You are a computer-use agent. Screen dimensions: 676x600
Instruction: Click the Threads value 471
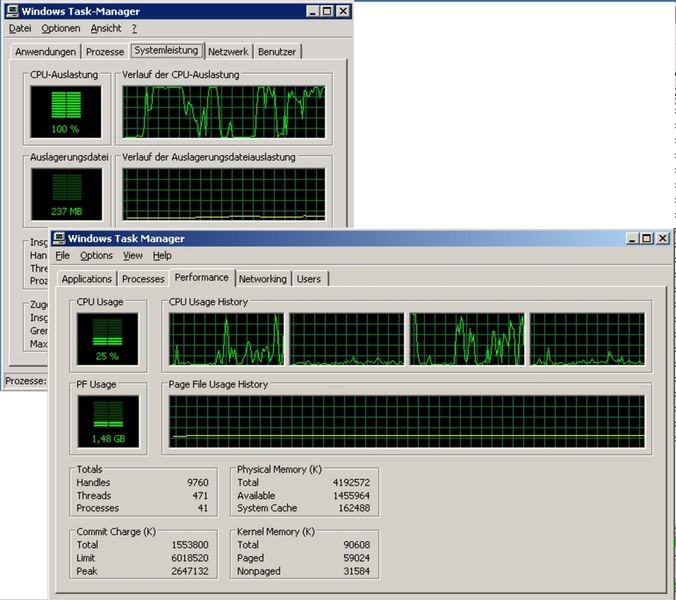pyautogui.click(x=200, y=495)
